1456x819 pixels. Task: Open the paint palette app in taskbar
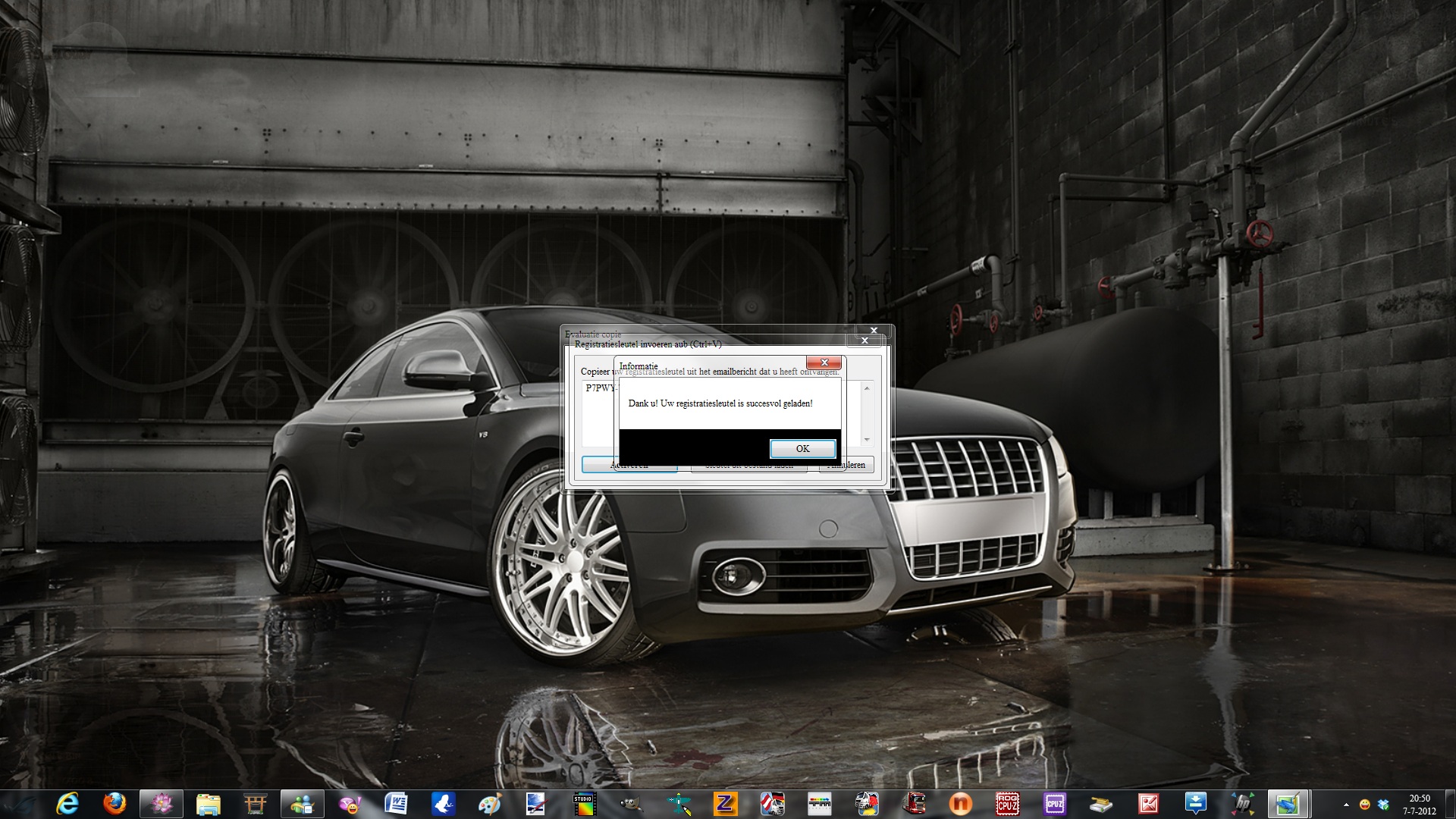[490, 804]
